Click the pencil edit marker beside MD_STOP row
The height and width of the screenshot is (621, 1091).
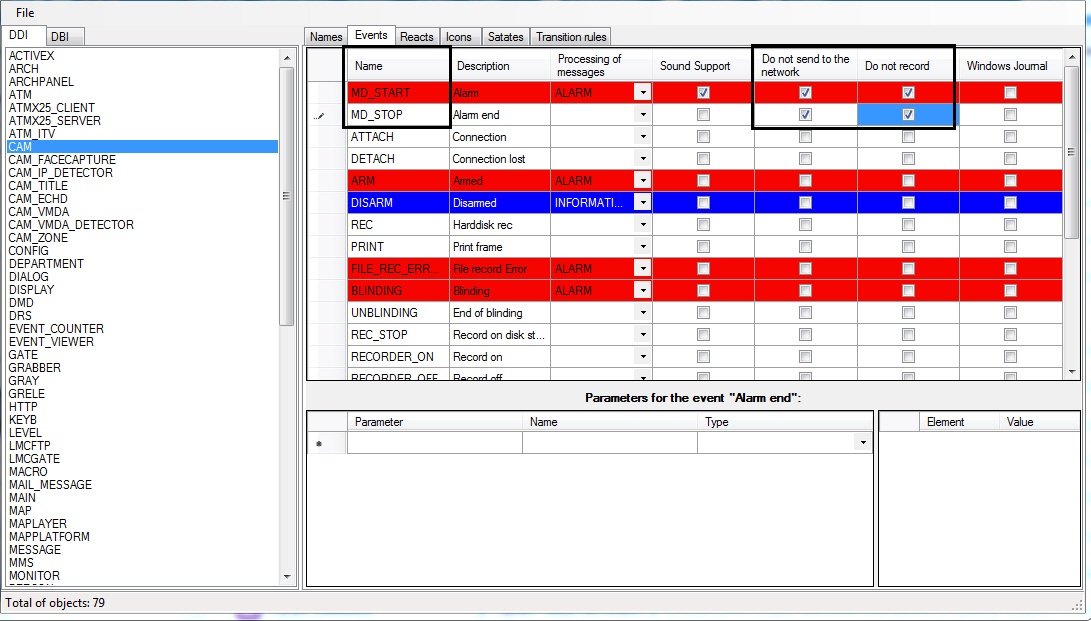pyautogui.click(x=320, y=116)
